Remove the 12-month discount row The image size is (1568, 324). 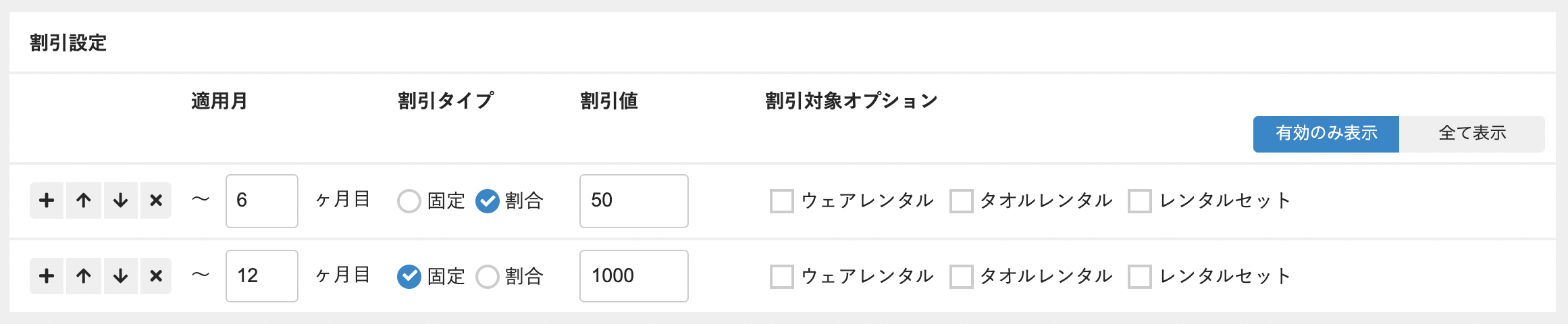156,276
